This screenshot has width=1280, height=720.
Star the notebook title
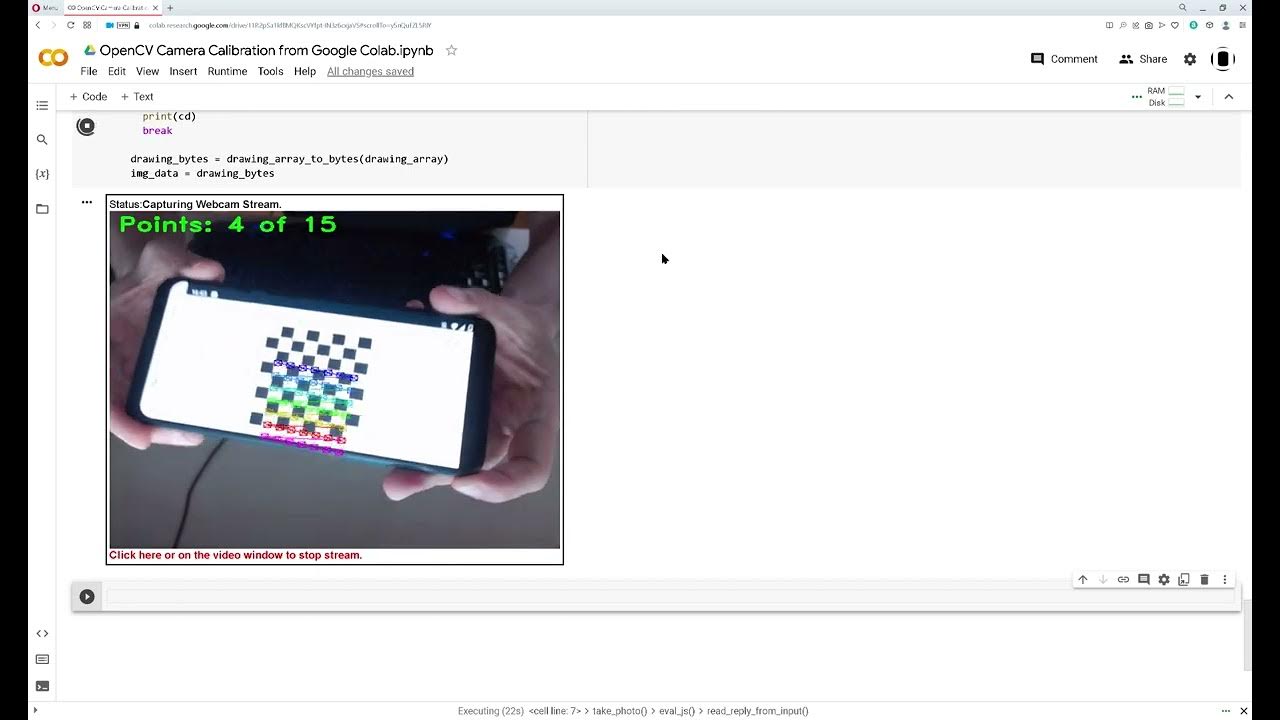click(451, 50)
